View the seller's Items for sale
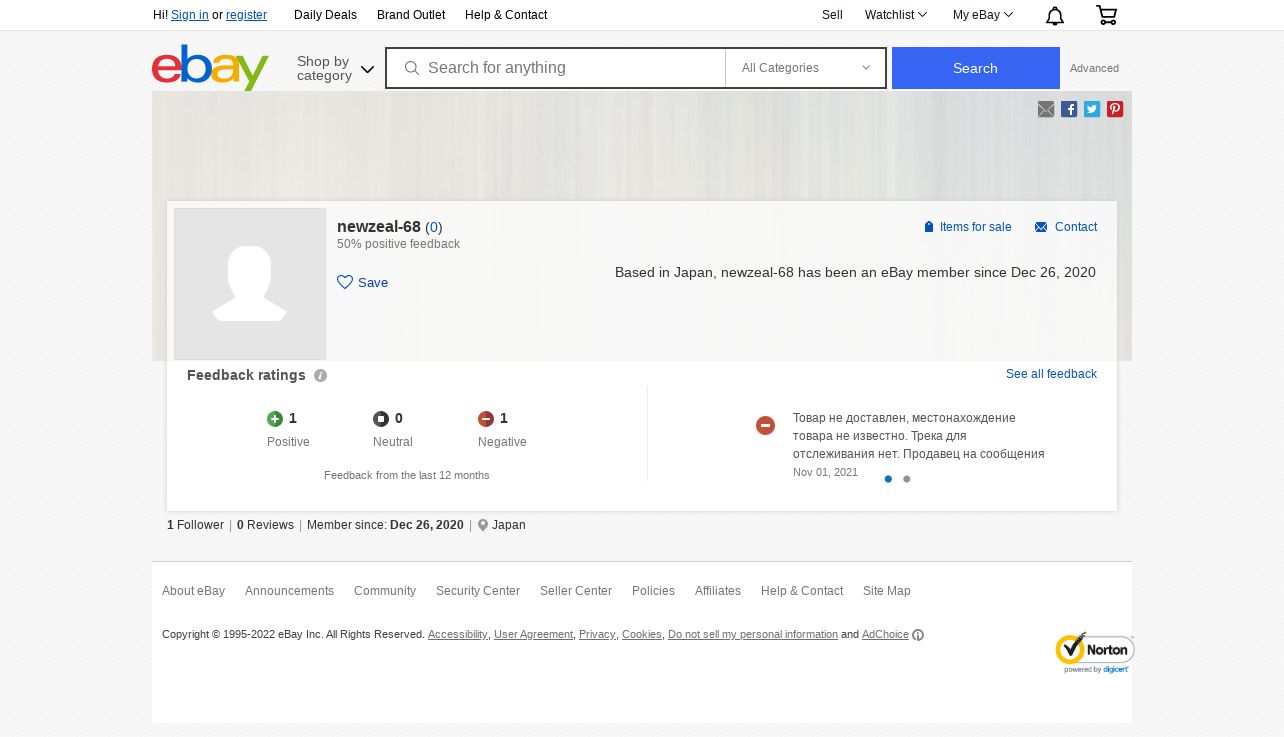Image resolution: width=1284 pixels, height=737 pixels. (x=967, y=227)
